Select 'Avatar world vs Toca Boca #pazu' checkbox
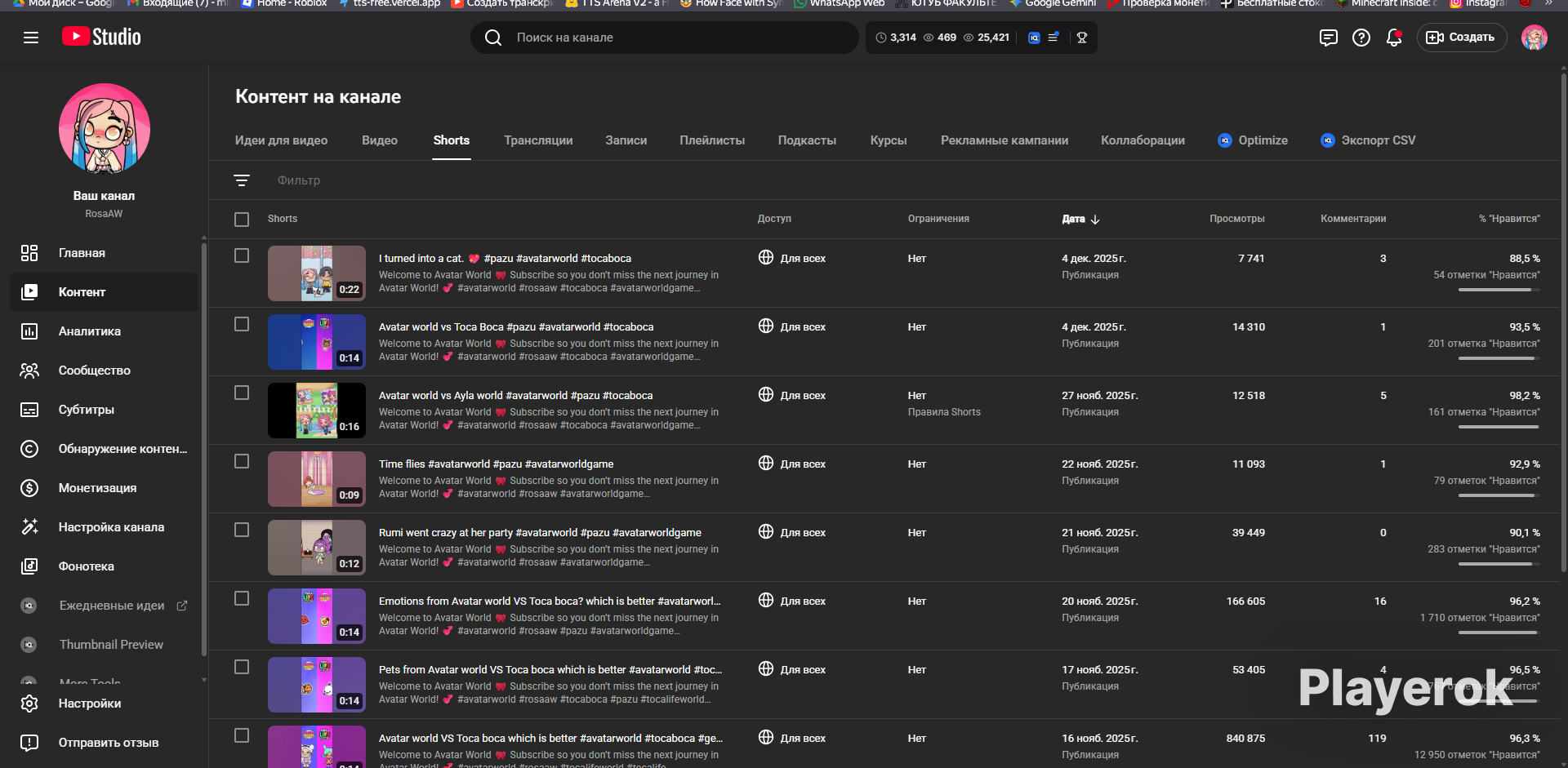The width and height of the screenshot is (1568, 768). [x=242, y=325]
